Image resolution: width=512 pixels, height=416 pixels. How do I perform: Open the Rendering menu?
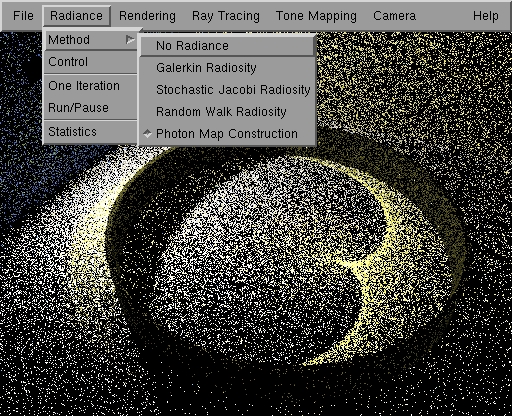[x=147, y=16]
